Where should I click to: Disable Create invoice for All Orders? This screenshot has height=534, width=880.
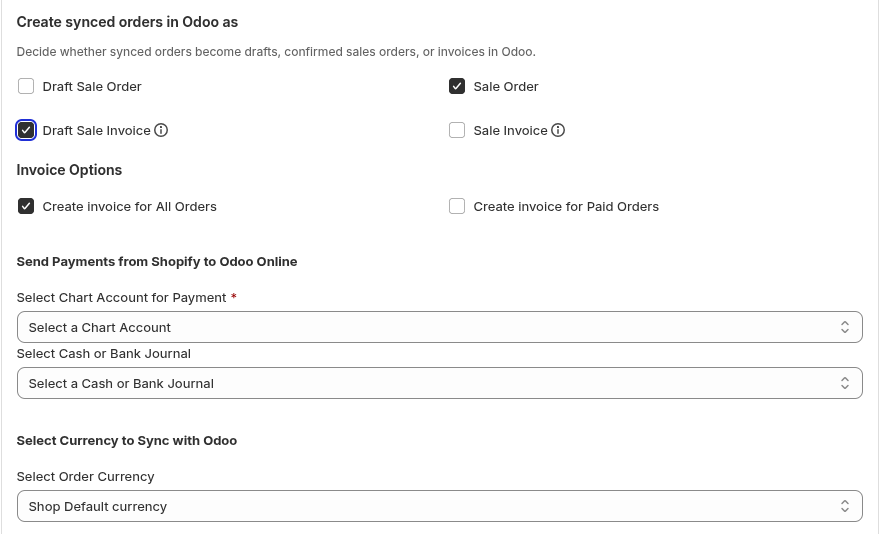(x=26, y=206)
